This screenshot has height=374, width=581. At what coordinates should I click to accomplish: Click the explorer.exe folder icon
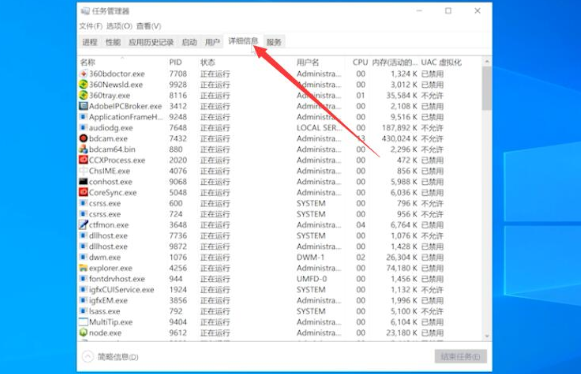[83, 268]
